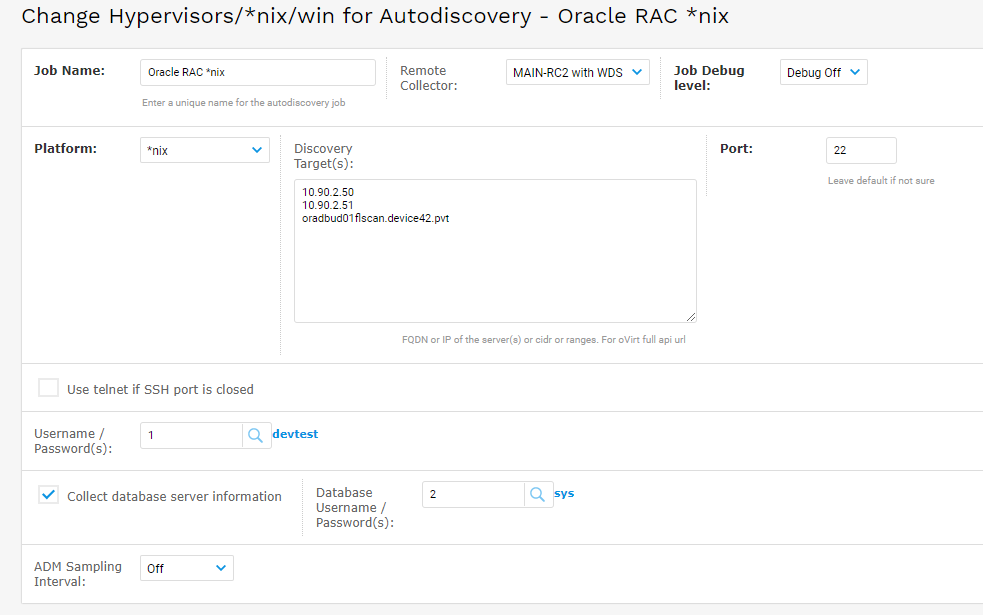This screenshot has width=983, height=615.
Task: Click the search icon beside the database credential field
Action: (538, 494)
